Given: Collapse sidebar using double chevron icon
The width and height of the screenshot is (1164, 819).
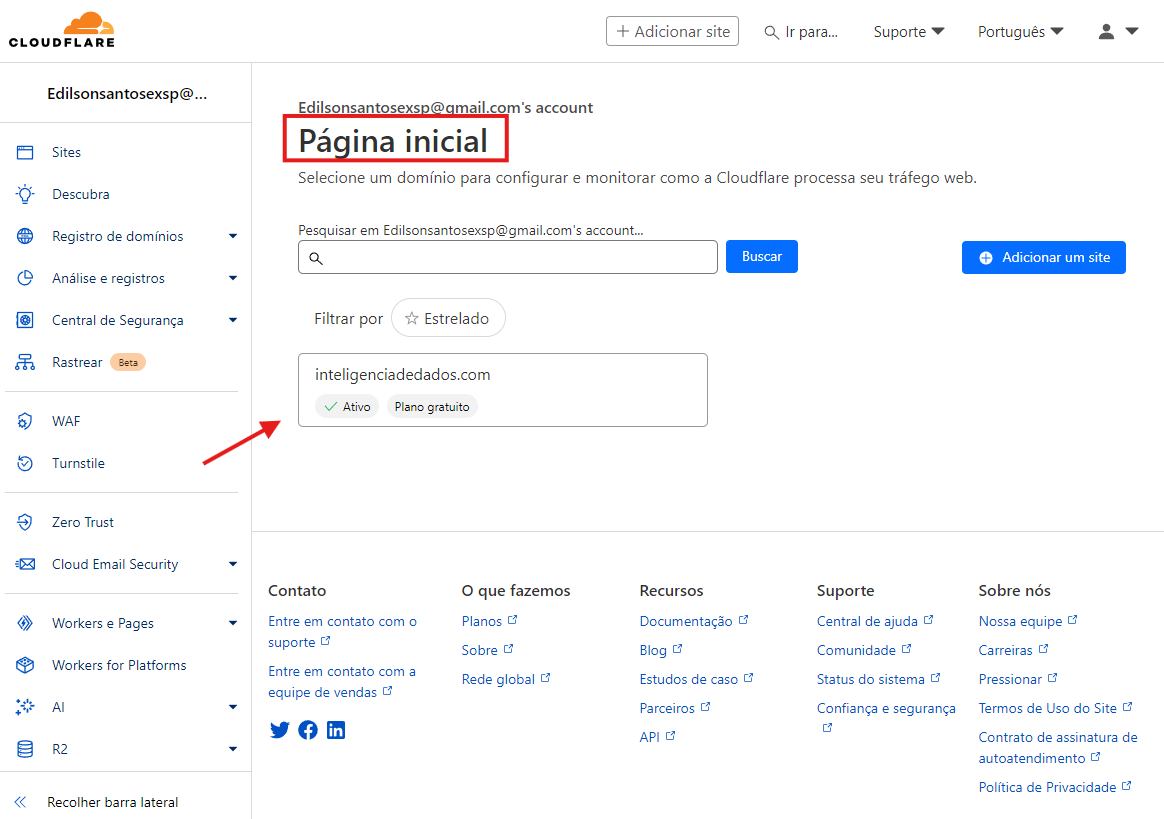Looking at the screenshot, I should [x=20, y=802].
